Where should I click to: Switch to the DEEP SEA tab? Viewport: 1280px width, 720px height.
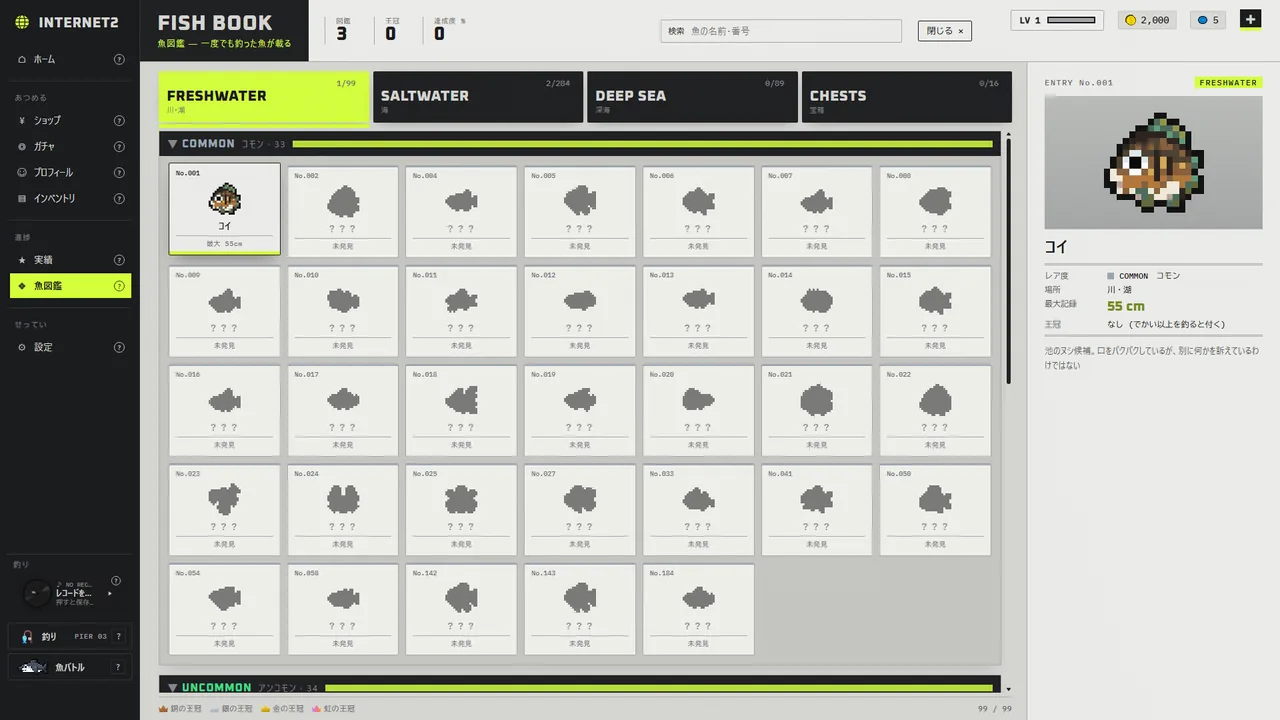click(x=692, y=97)
